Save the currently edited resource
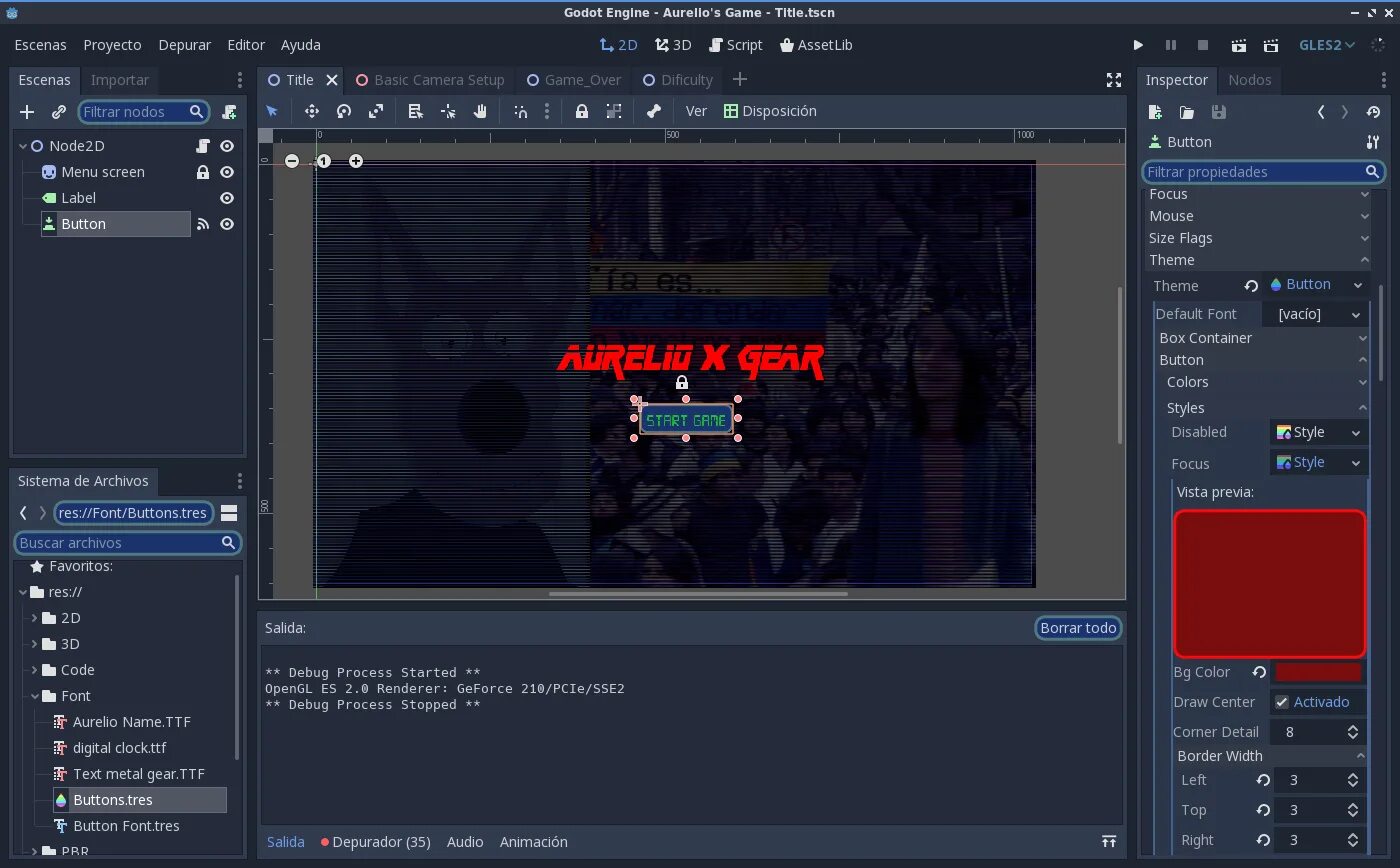 point(1218,112)
